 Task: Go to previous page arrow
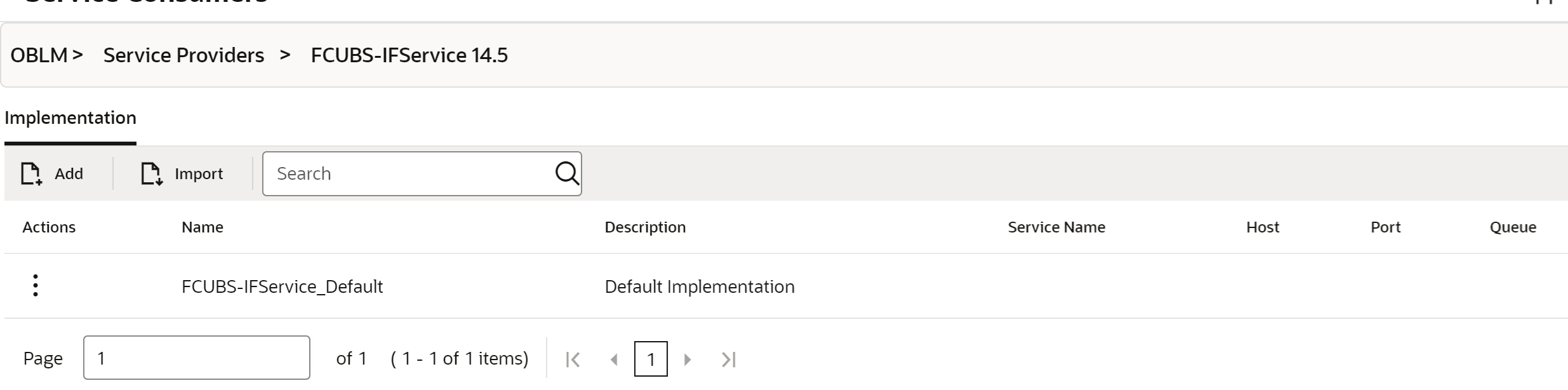click(614, 360)
